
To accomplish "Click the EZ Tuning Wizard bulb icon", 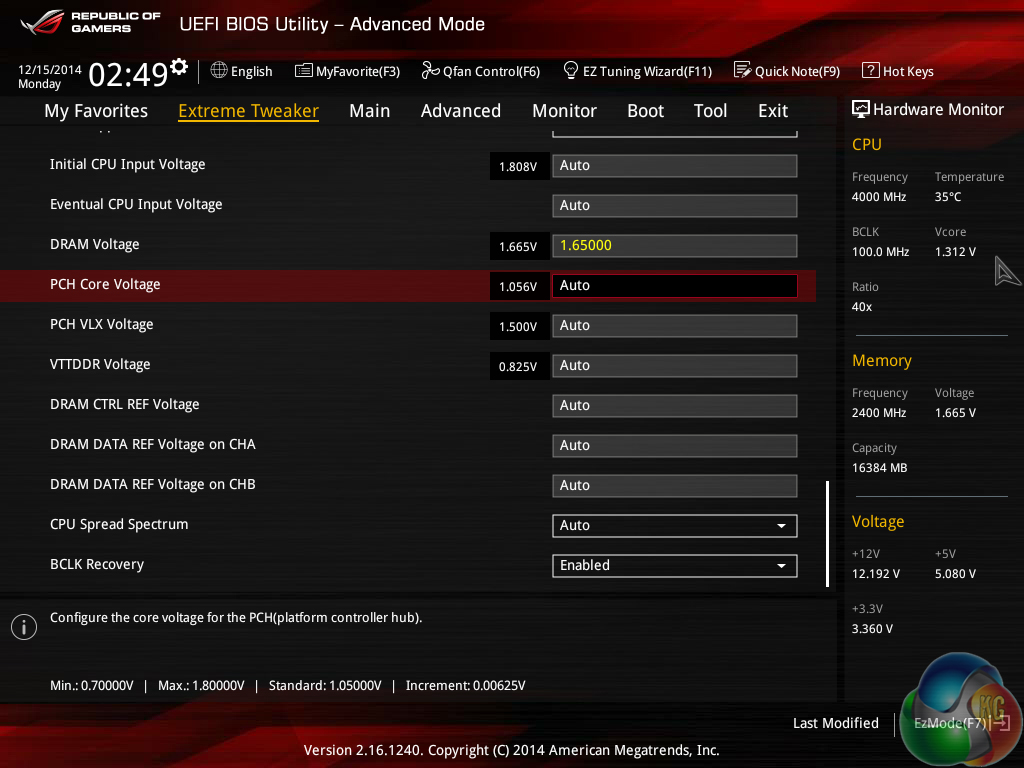I will (571, 70).
